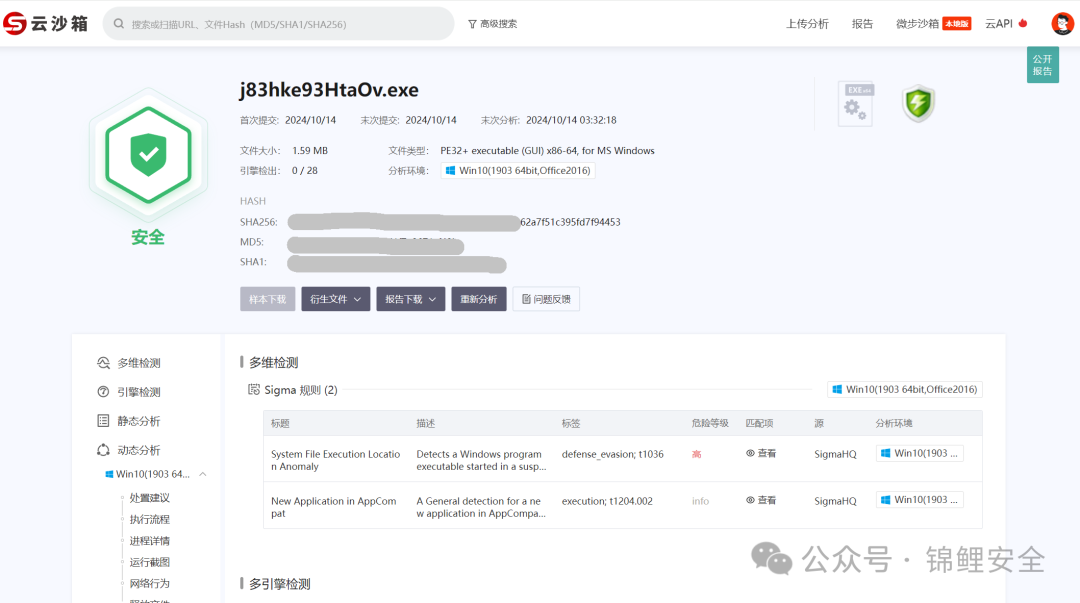Click the 'defense_evasion; t1036' tag cell
The width and height of the screenshot is (1080, 603).
coord(612,454)
